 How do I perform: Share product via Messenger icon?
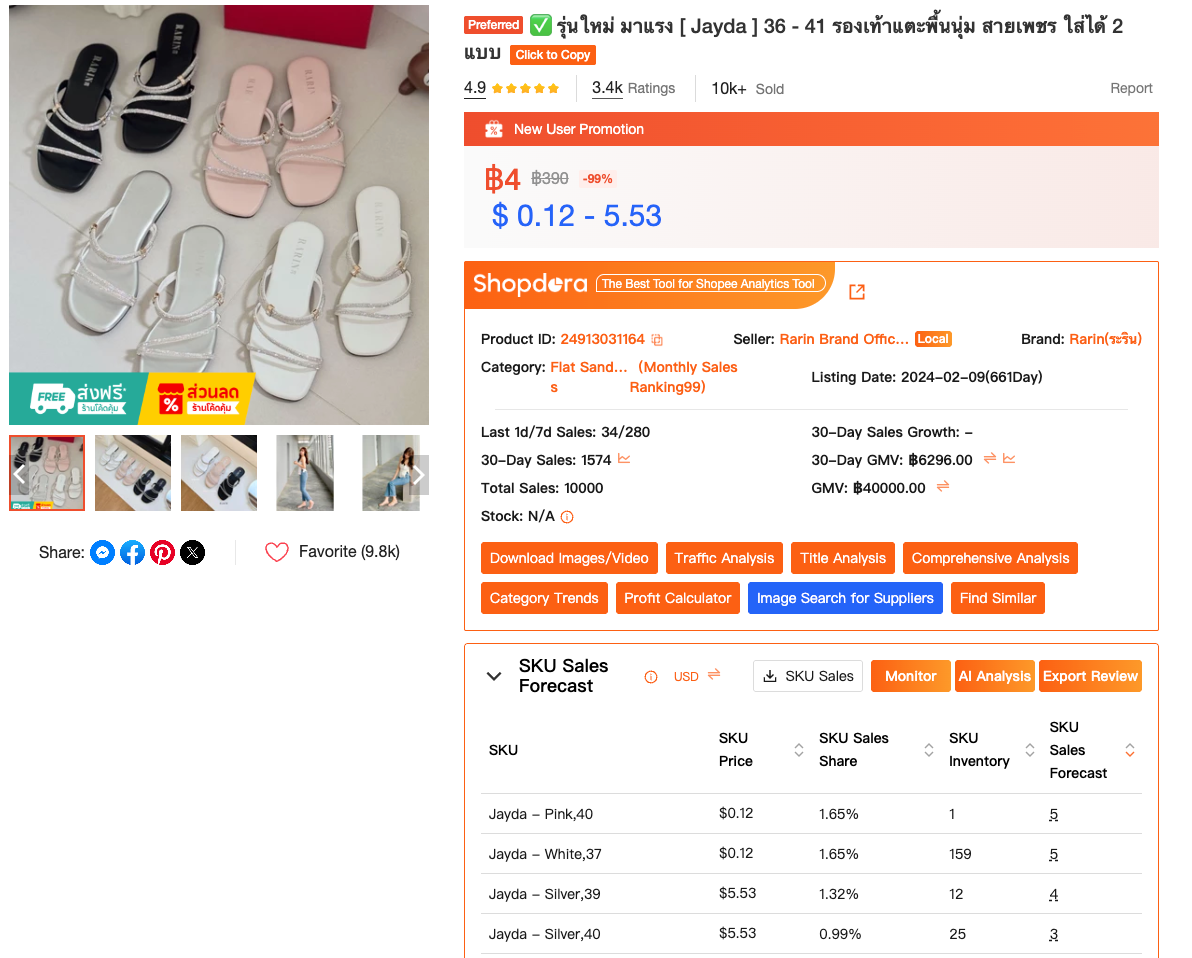[102, 552]
